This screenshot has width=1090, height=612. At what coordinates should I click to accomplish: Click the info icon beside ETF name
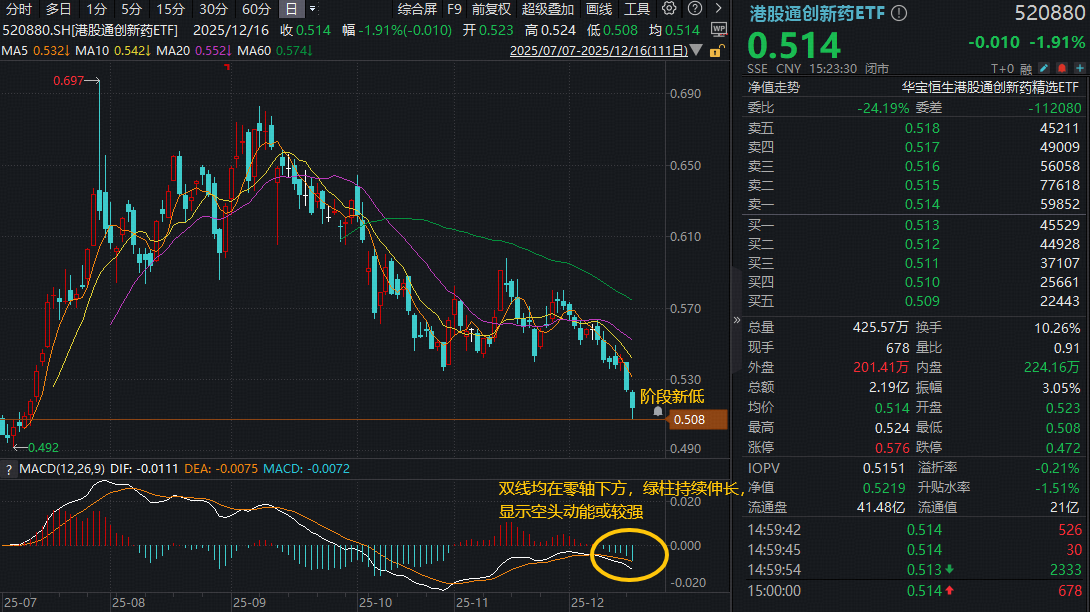click(x=899, y=13)
